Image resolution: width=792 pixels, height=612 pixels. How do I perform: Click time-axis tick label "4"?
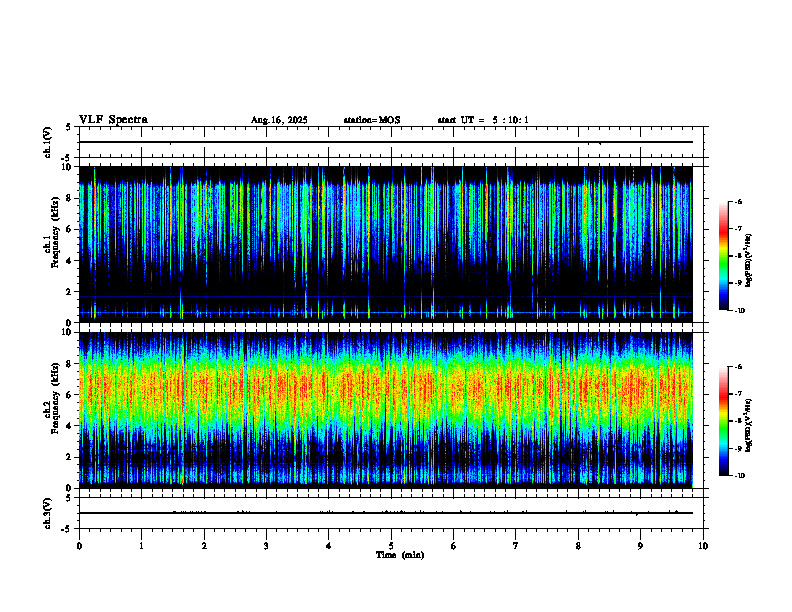coord(328,546)
